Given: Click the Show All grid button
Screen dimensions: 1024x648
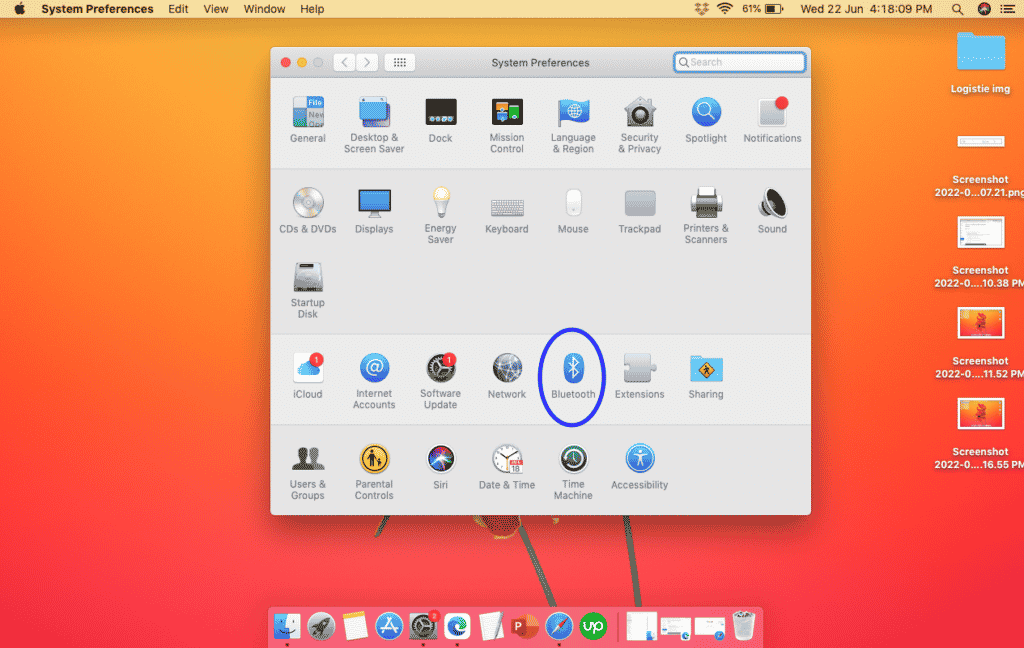Looking at the screenshot, I should pos(400,62).
